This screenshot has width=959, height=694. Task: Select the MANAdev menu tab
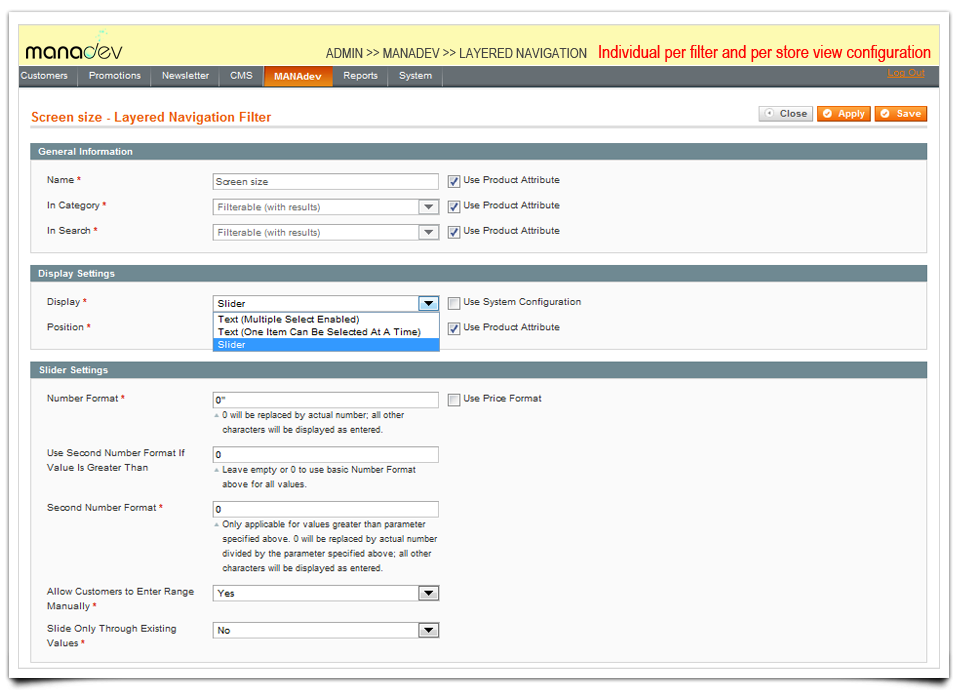click(298, 76)
